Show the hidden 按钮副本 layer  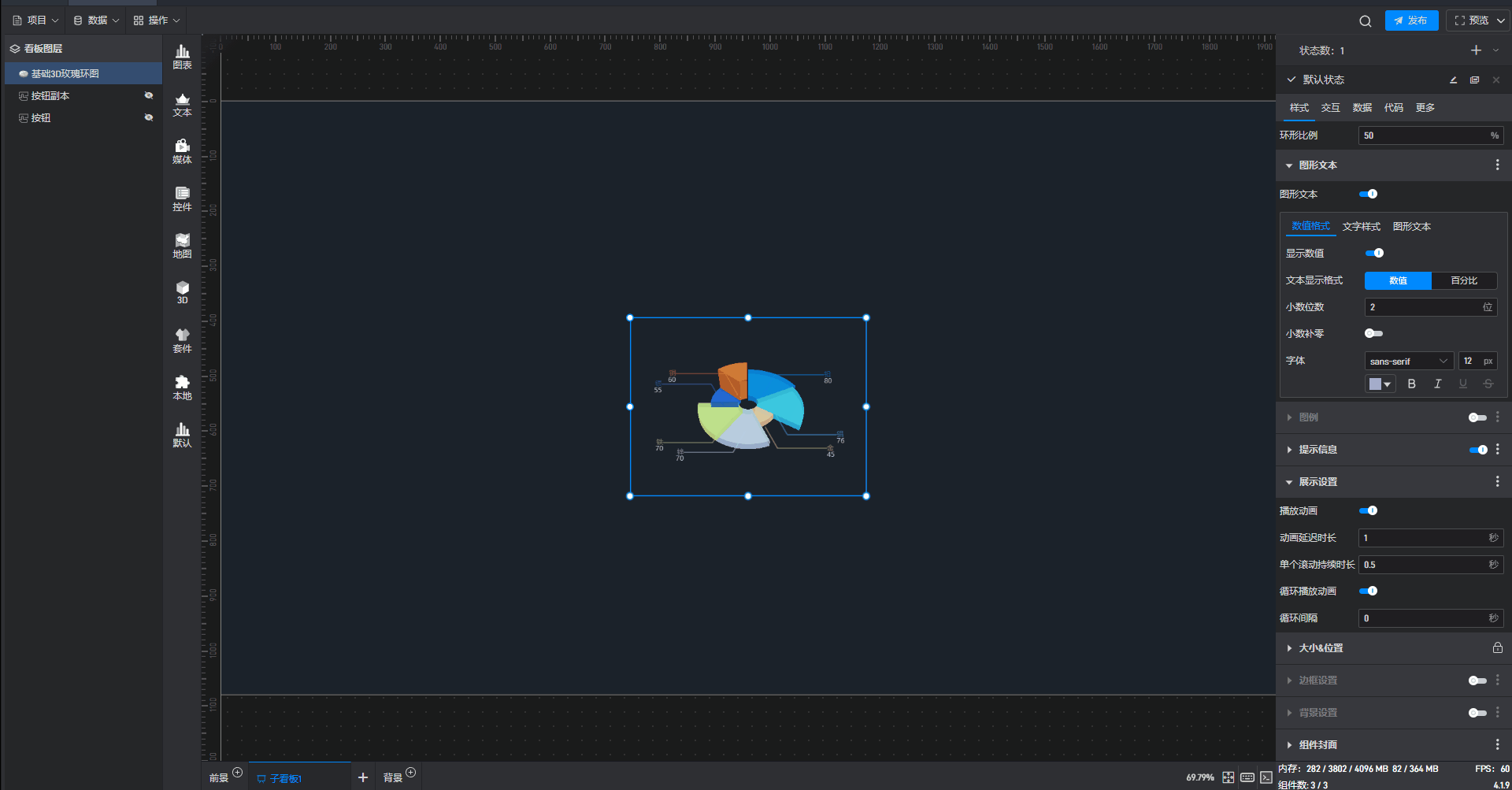(x=148, y=96)
